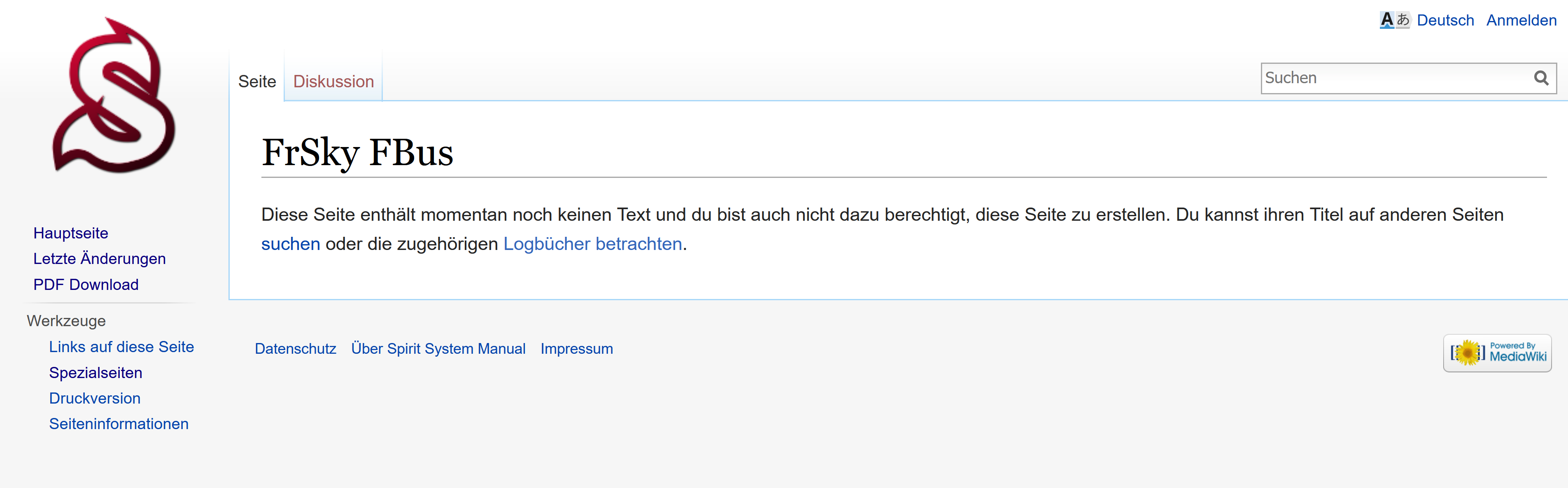Click PDF Download link
The image size is (1568, 488).
click(86, 285)
